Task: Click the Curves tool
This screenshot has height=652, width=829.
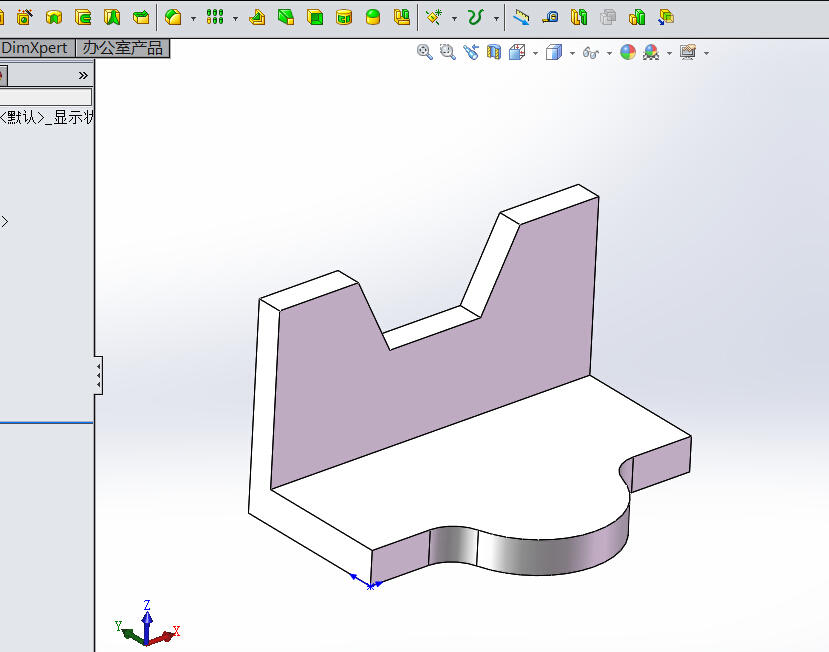Action: (x=475, y=17)
